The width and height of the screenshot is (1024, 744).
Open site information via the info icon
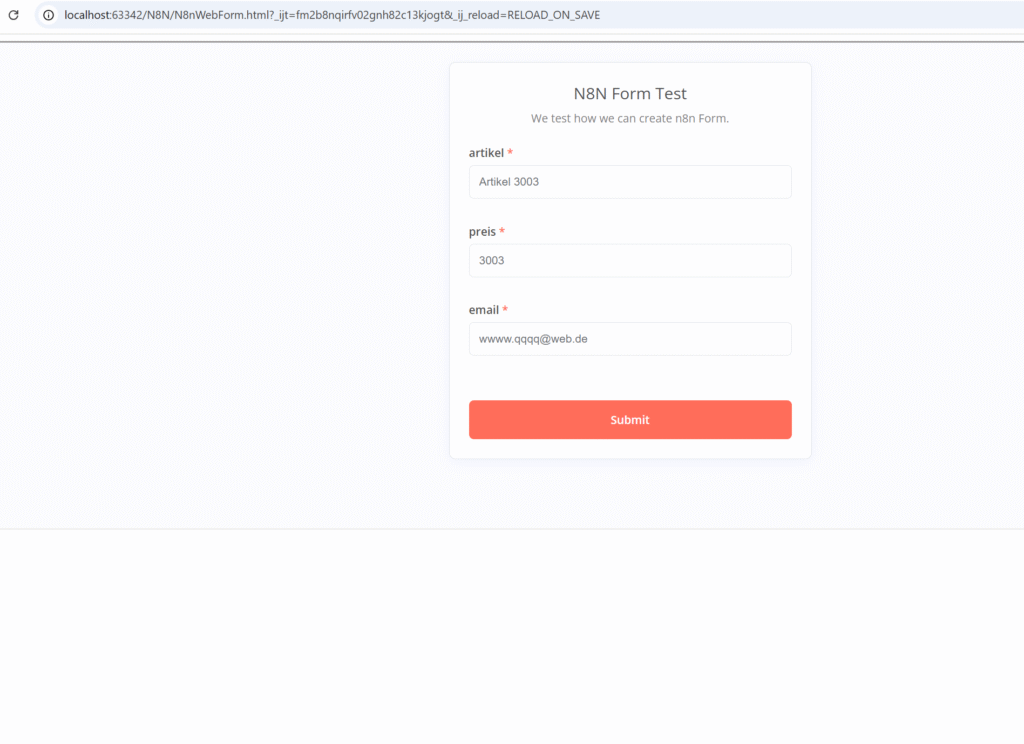(47, 15)
